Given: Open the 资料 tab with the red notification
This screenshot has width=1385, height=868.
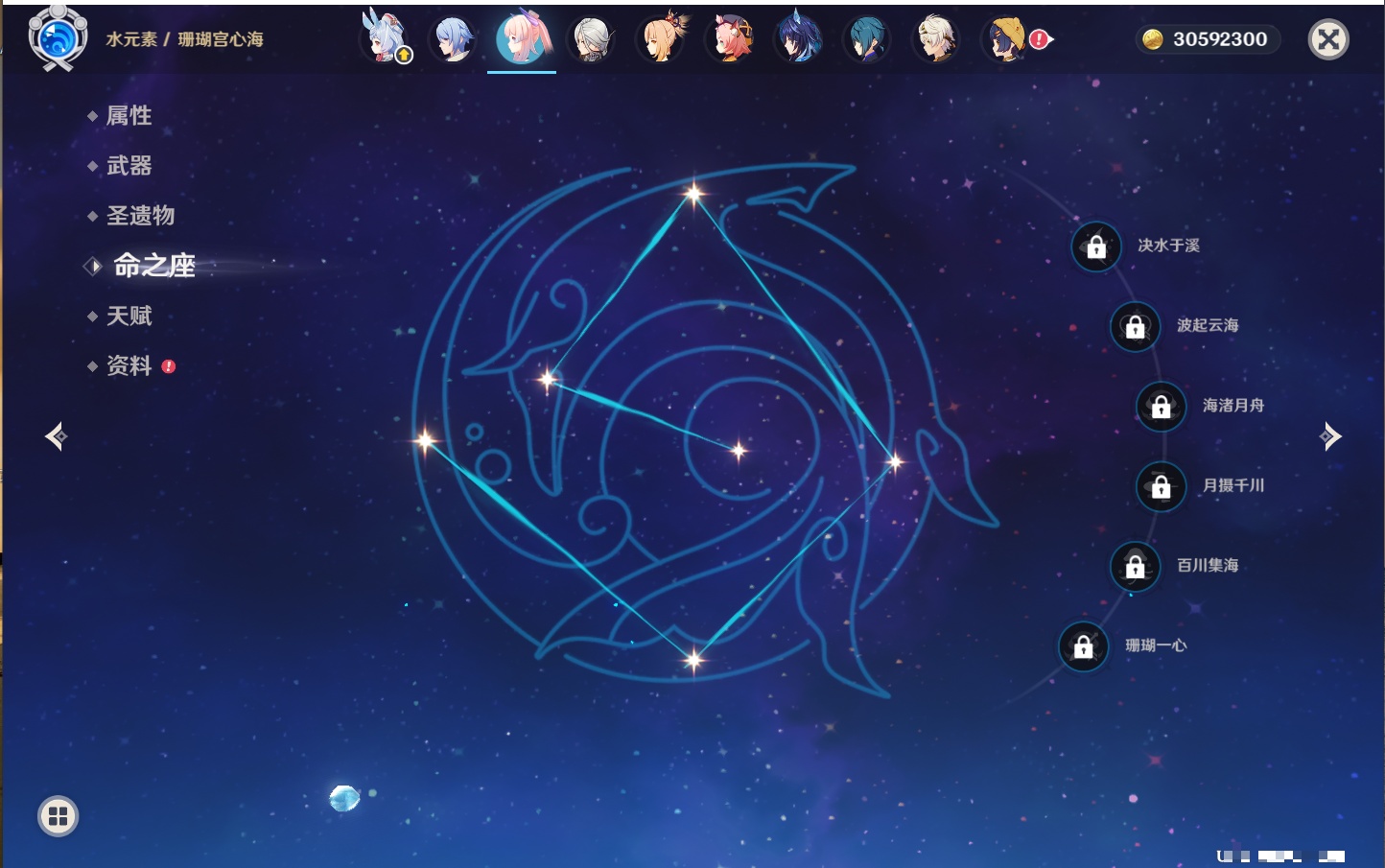Looking at the screenshot, I should pos(129,365).
